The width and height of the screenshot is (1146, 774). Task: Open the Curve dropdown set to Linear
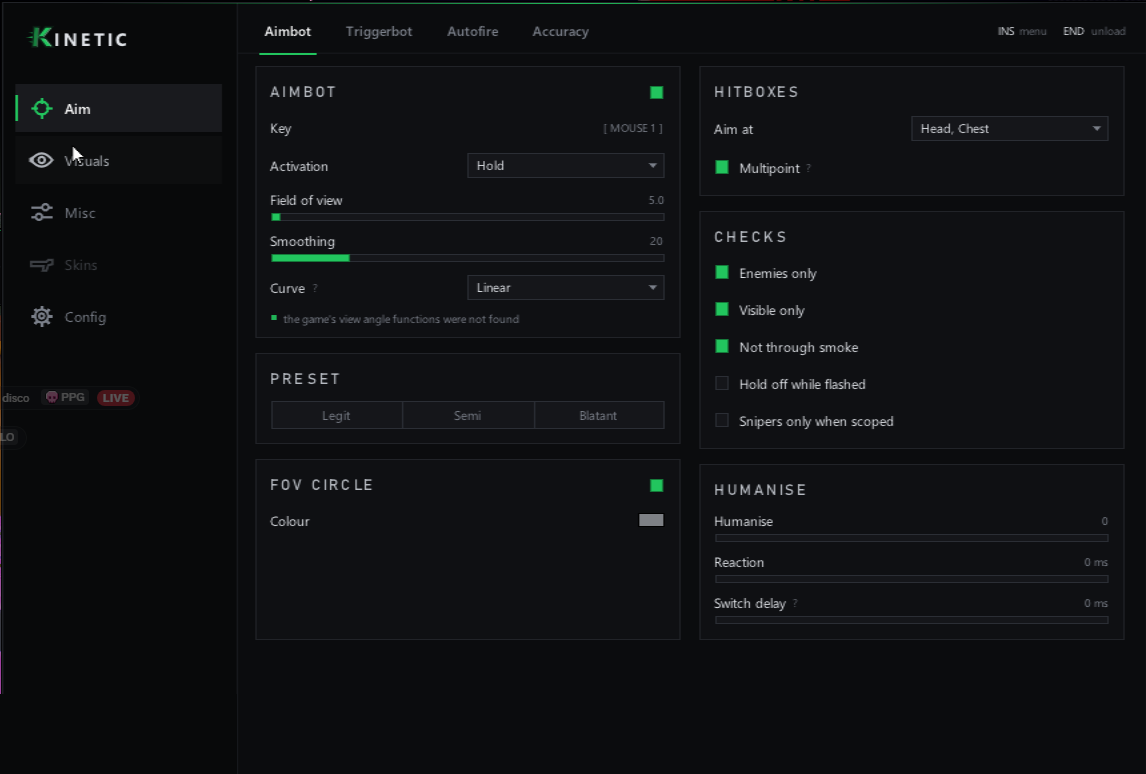pyautogui.click(x=566, y=288)
